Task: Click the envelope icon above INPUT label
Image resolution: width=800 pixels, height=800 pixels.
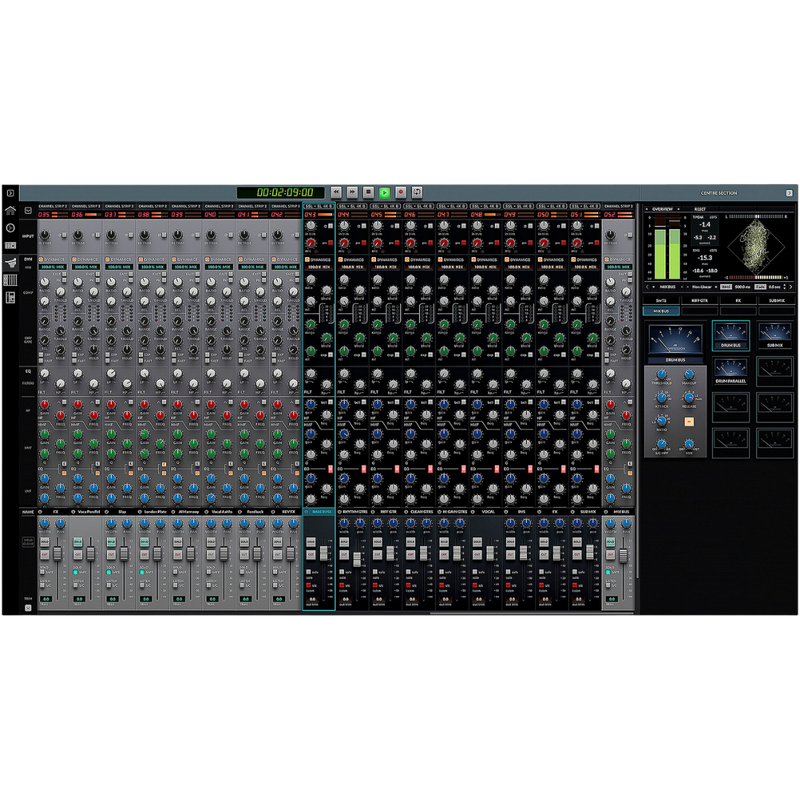Action: click(x=27, y=212)
